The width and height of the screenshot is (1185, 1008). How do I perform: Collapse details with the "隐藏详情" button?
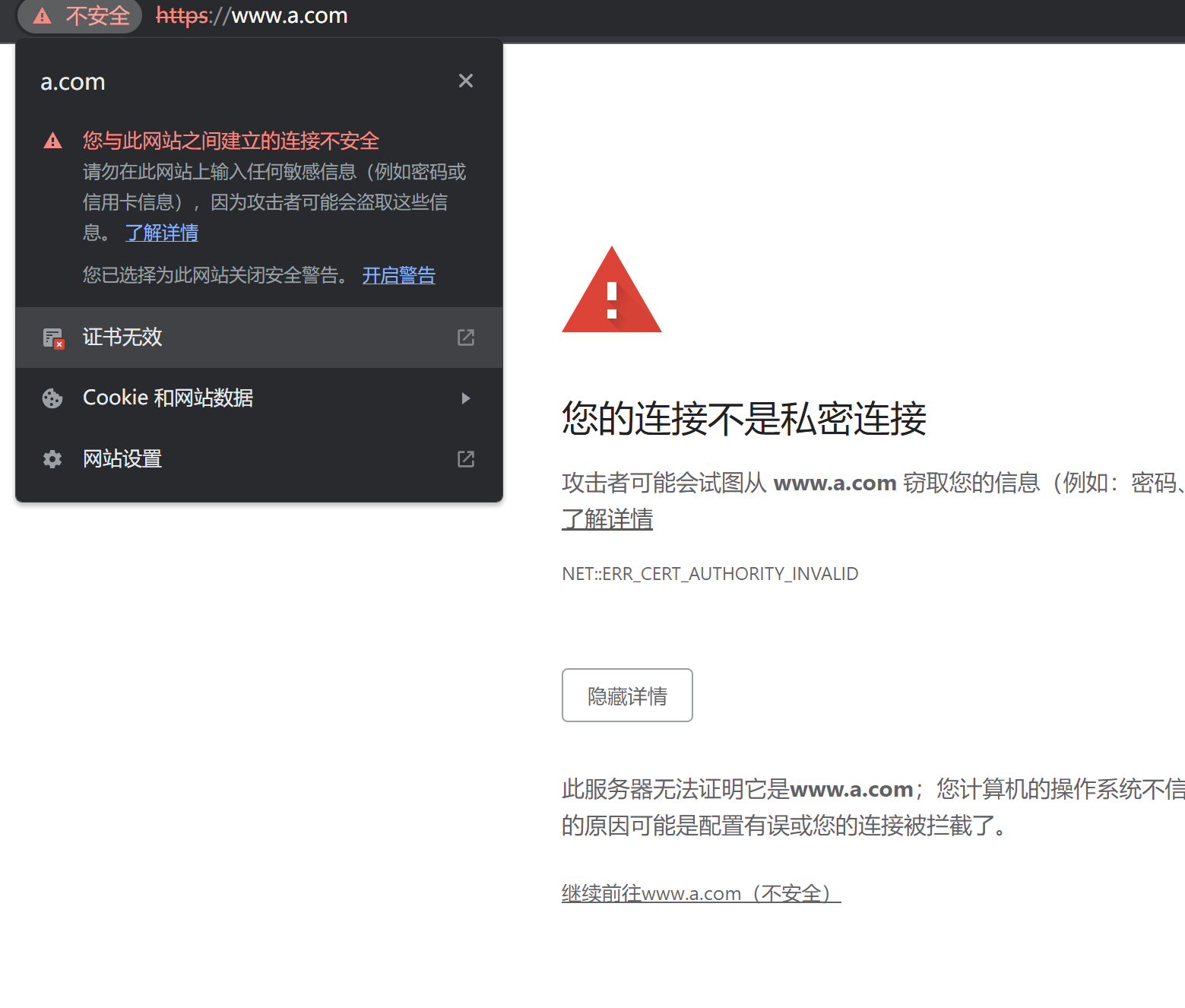coord(627,695)
